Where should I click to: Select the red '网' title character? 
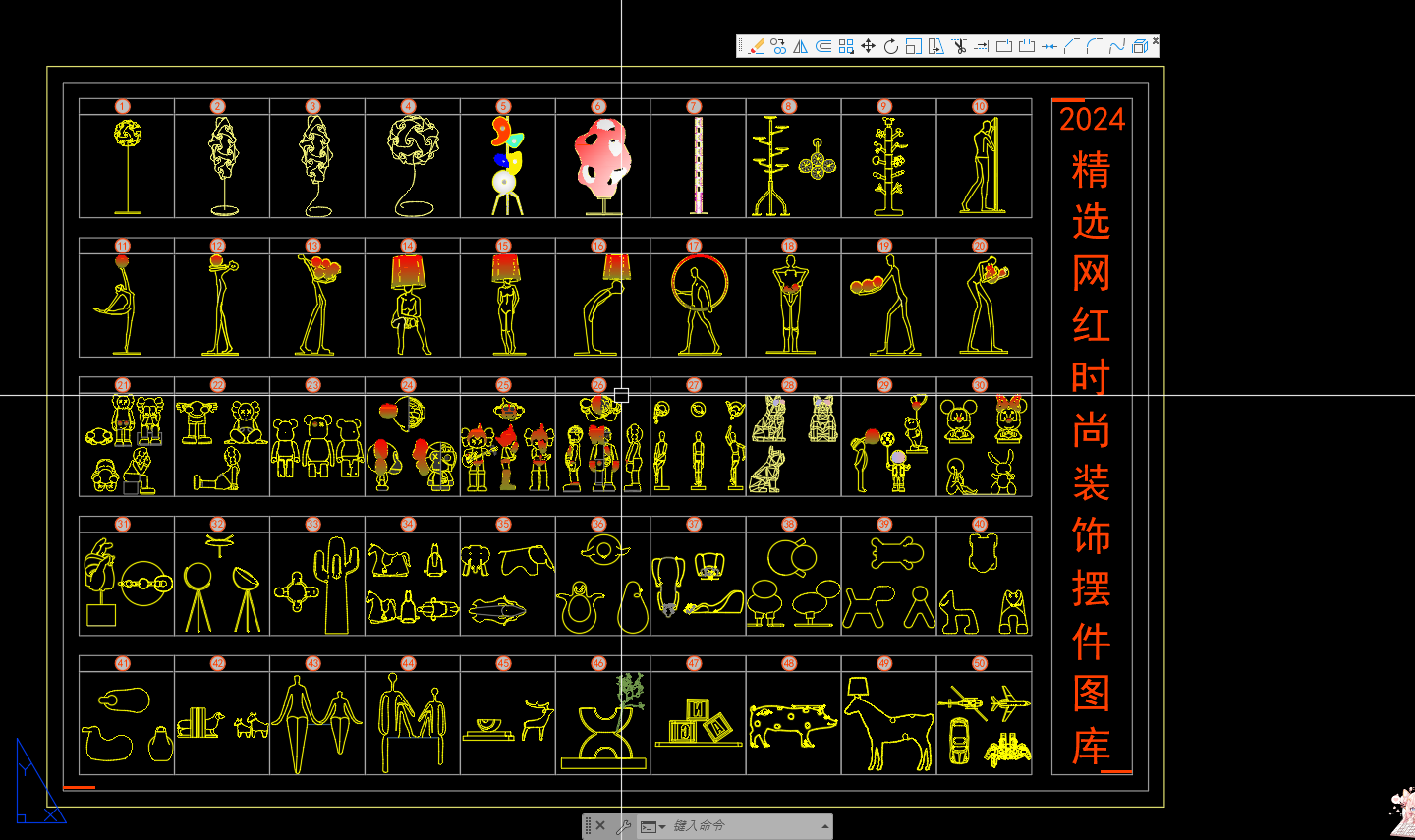coord(1092,273)
